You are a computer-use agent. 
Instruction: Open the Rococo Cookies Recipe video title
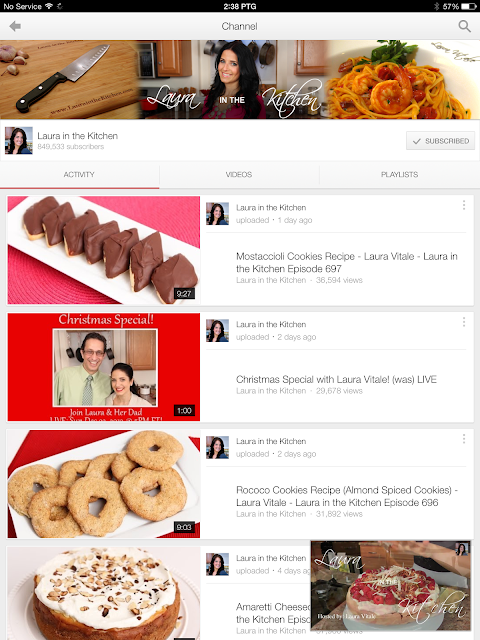[x=347, y=496]
